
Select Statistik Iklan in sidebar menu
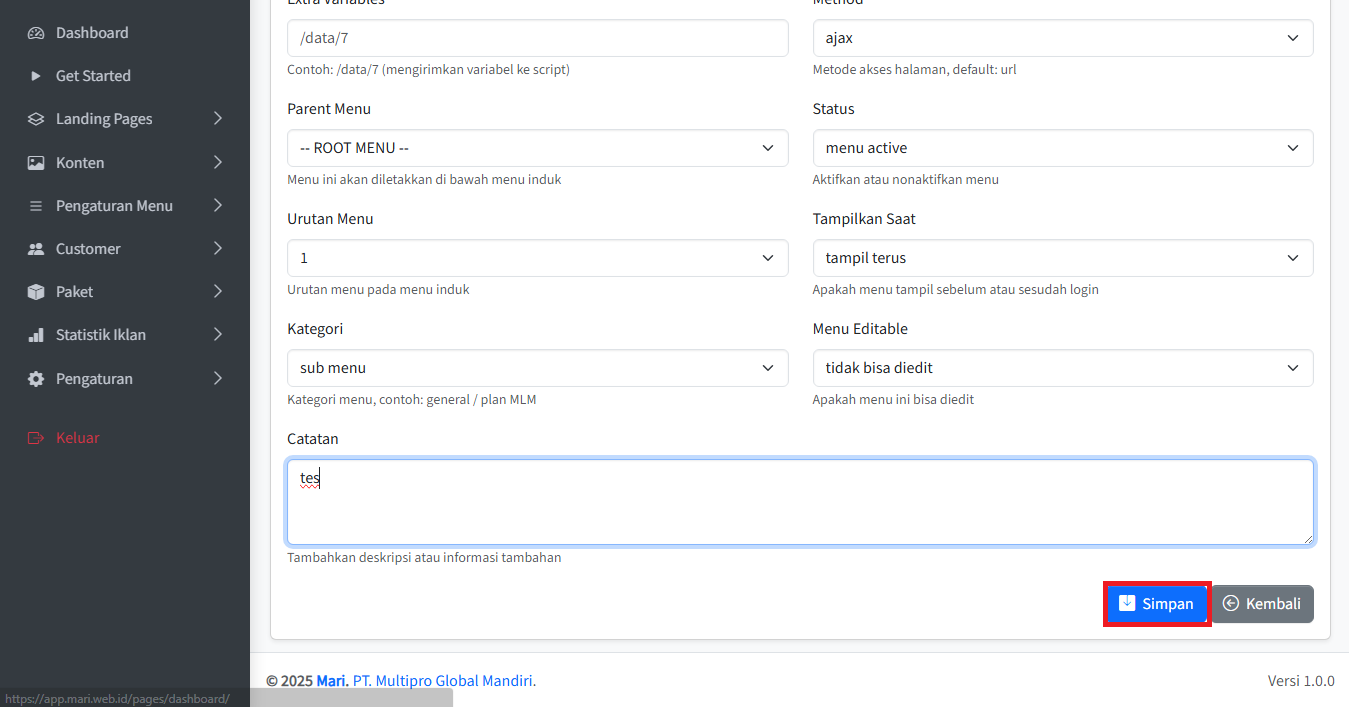pyautogui.click(x=101, y=335)
